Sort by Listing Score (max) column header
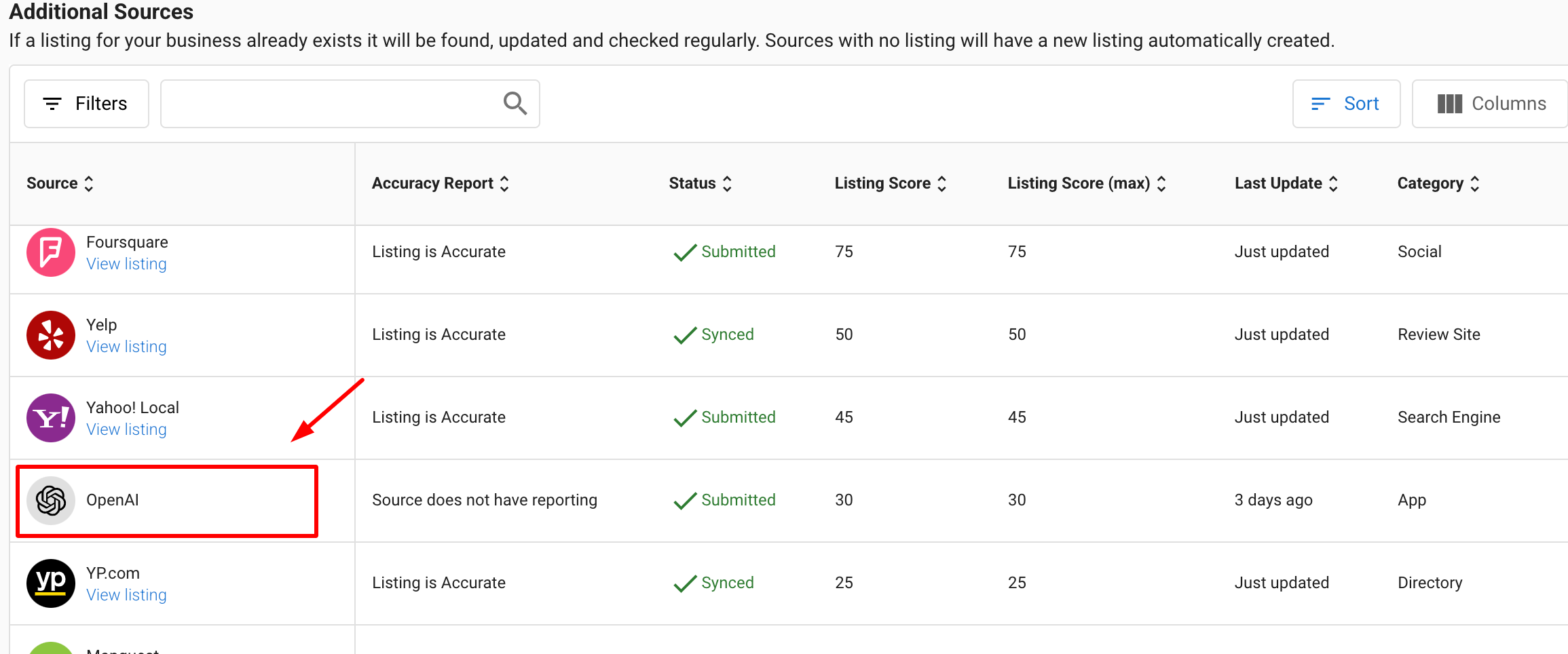This screenshot has width=1568, height=654. (1087, 183)
